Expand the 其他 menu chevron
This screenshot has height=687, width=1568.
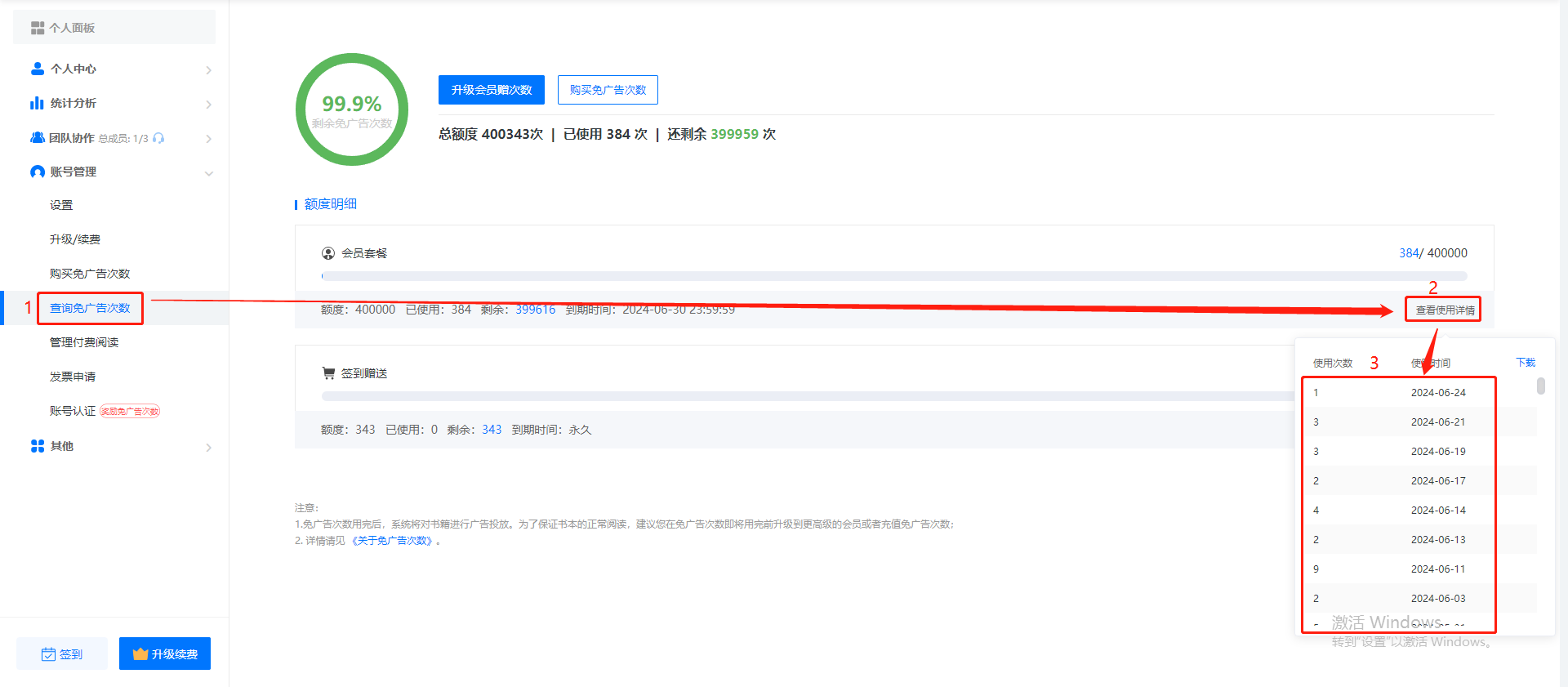[x=208, y=448]
